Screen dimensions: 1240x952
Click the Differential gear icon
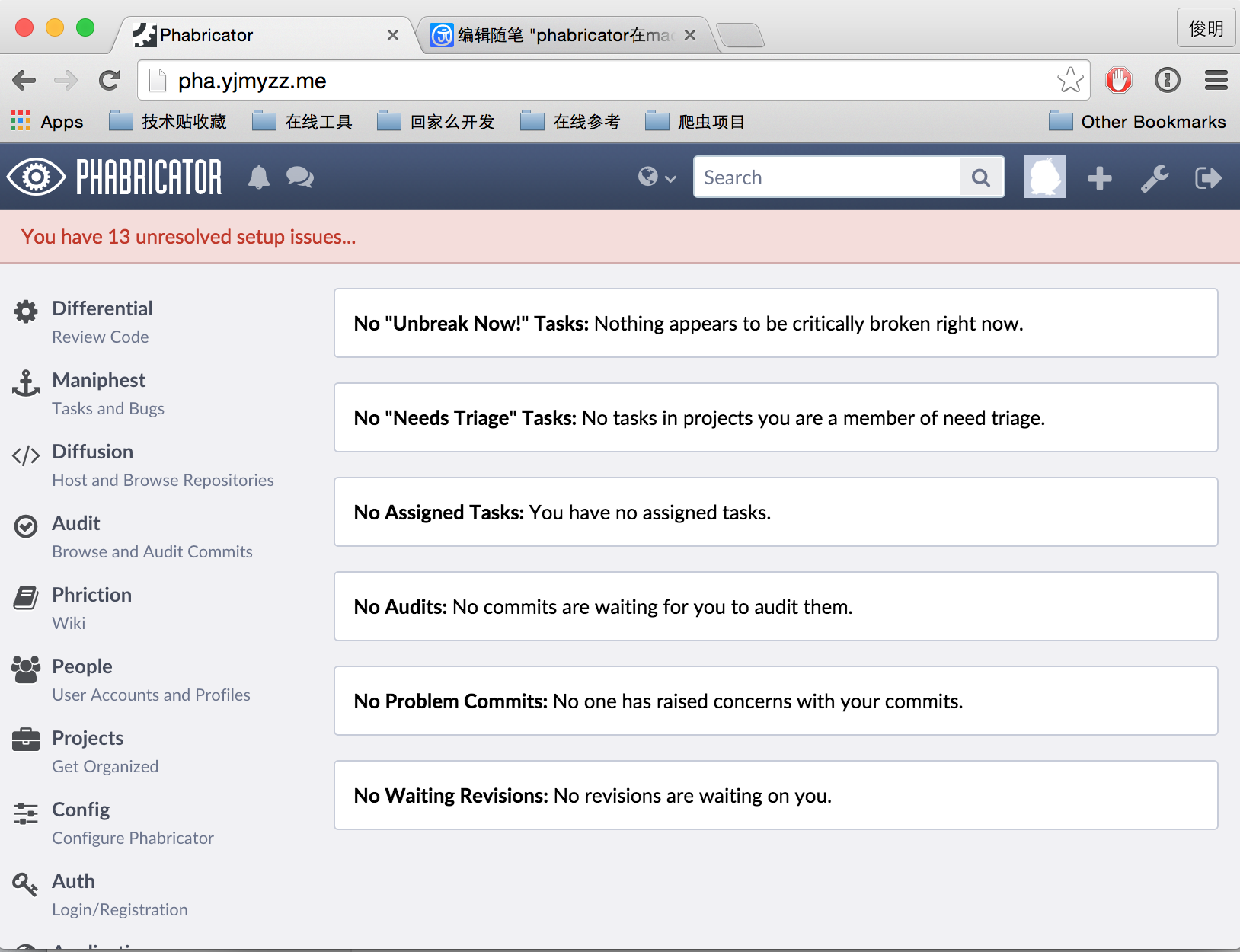click(x=26, y=311)
